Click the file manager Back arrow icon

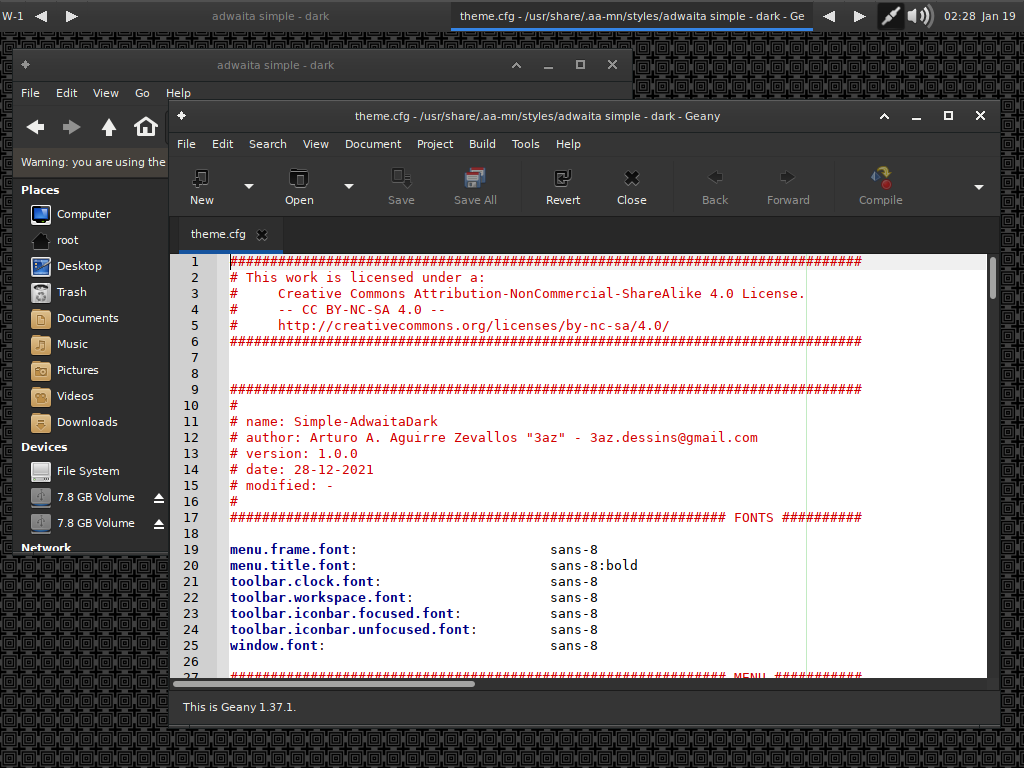35,127
